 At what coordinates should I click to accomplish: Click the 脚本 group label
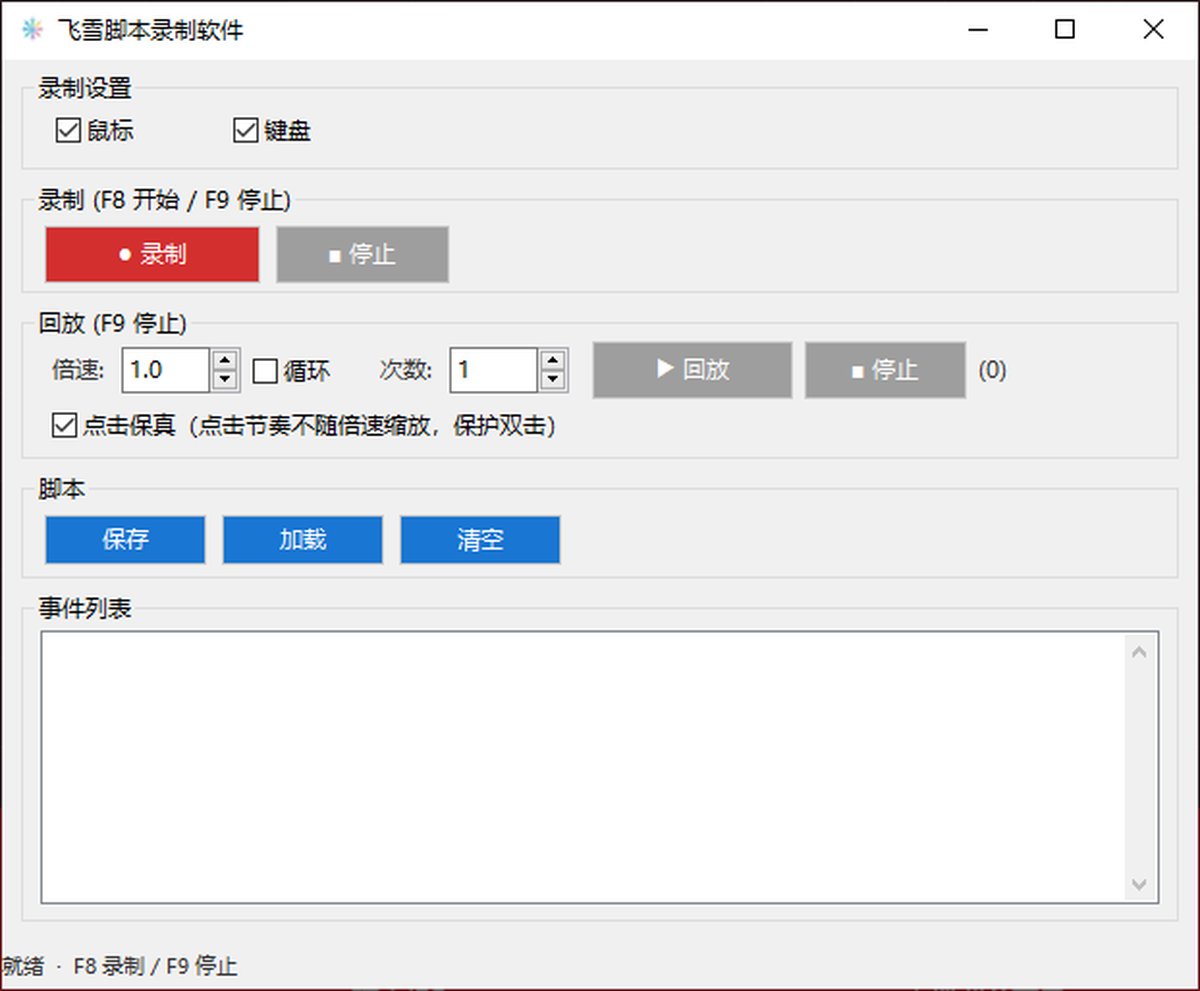click(62, 489)
